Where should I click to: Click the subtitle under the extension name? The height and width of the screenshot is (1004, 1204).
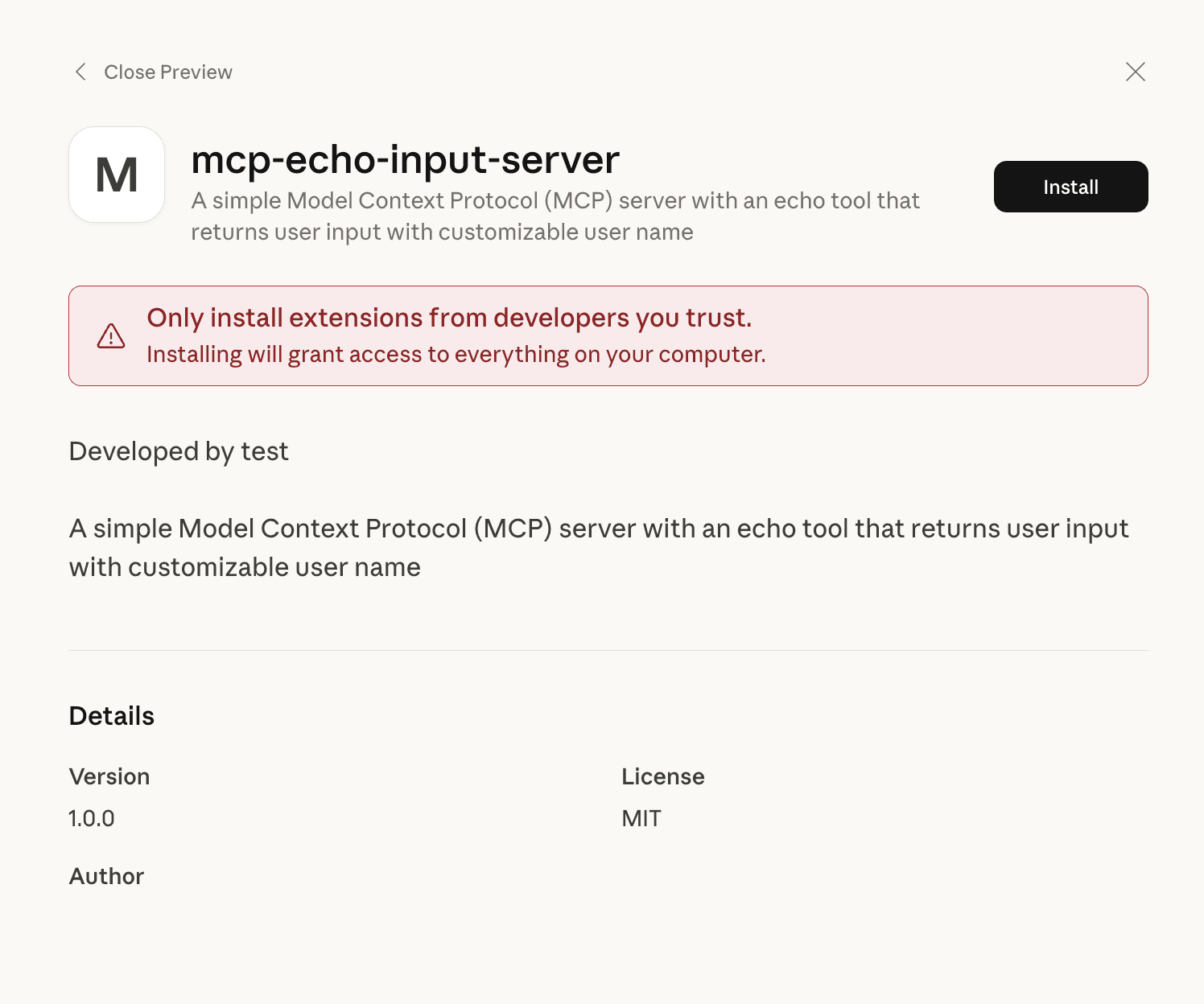[555, 216]
